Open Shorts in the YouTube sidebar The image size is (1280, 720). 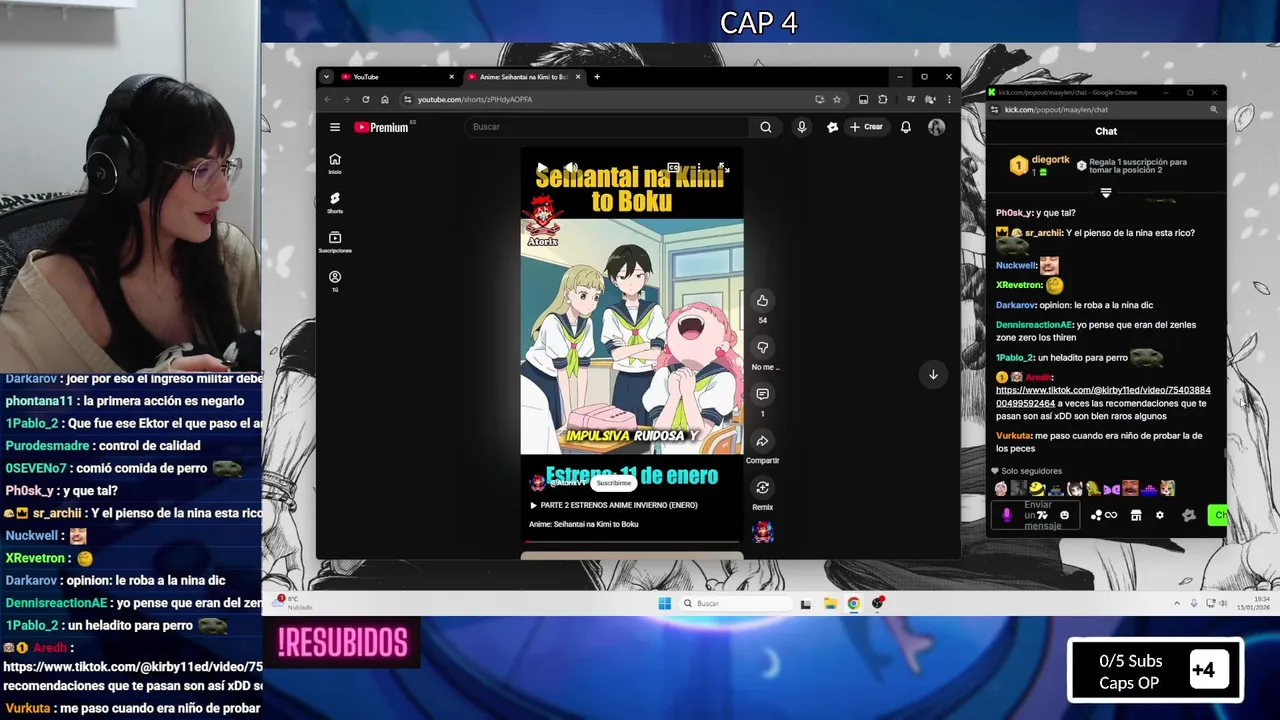[x=335, y=203]
